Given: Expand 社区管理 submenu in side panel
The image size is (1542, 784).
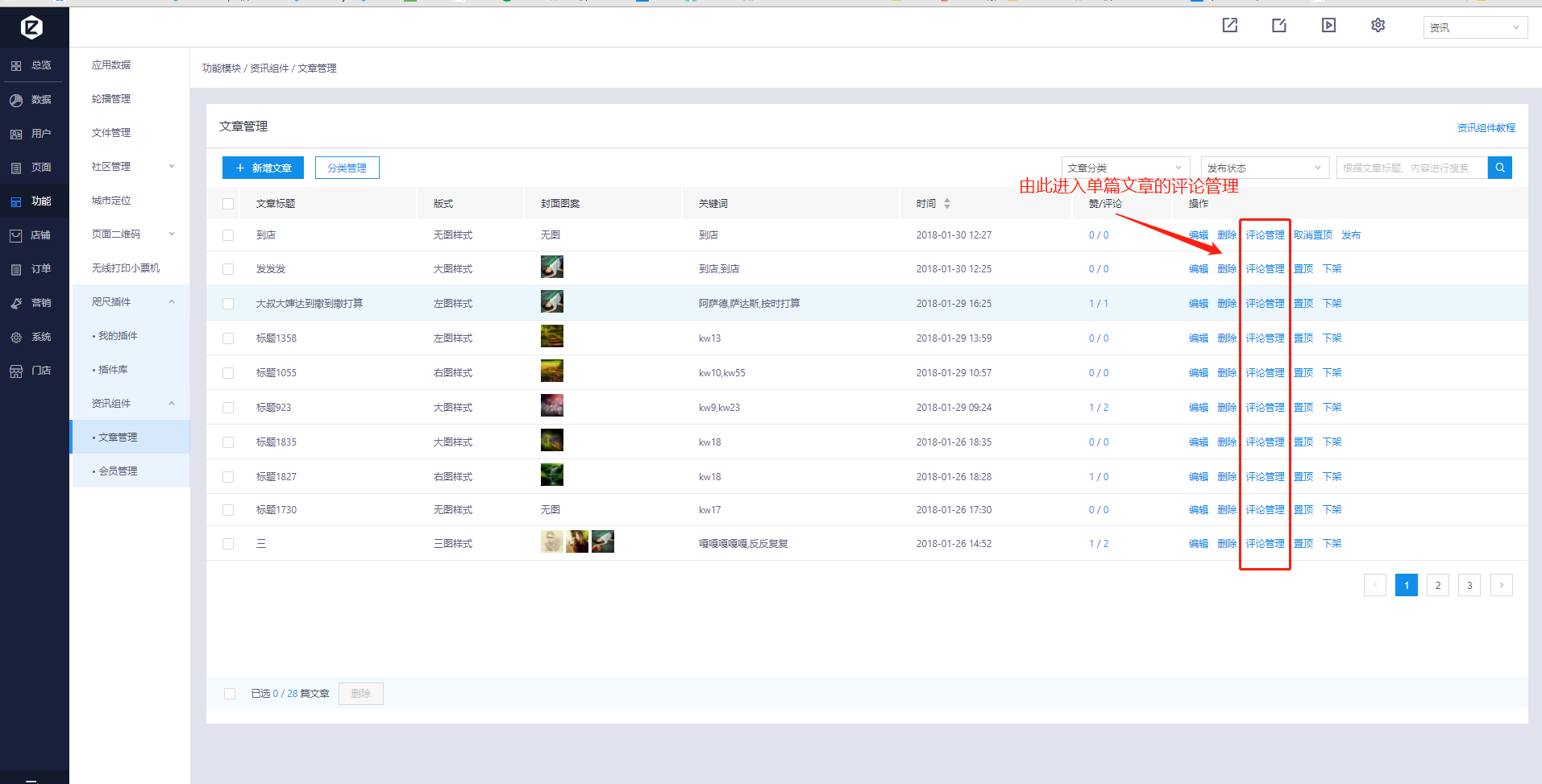Looking at the screenshot, I should [129, 167].
